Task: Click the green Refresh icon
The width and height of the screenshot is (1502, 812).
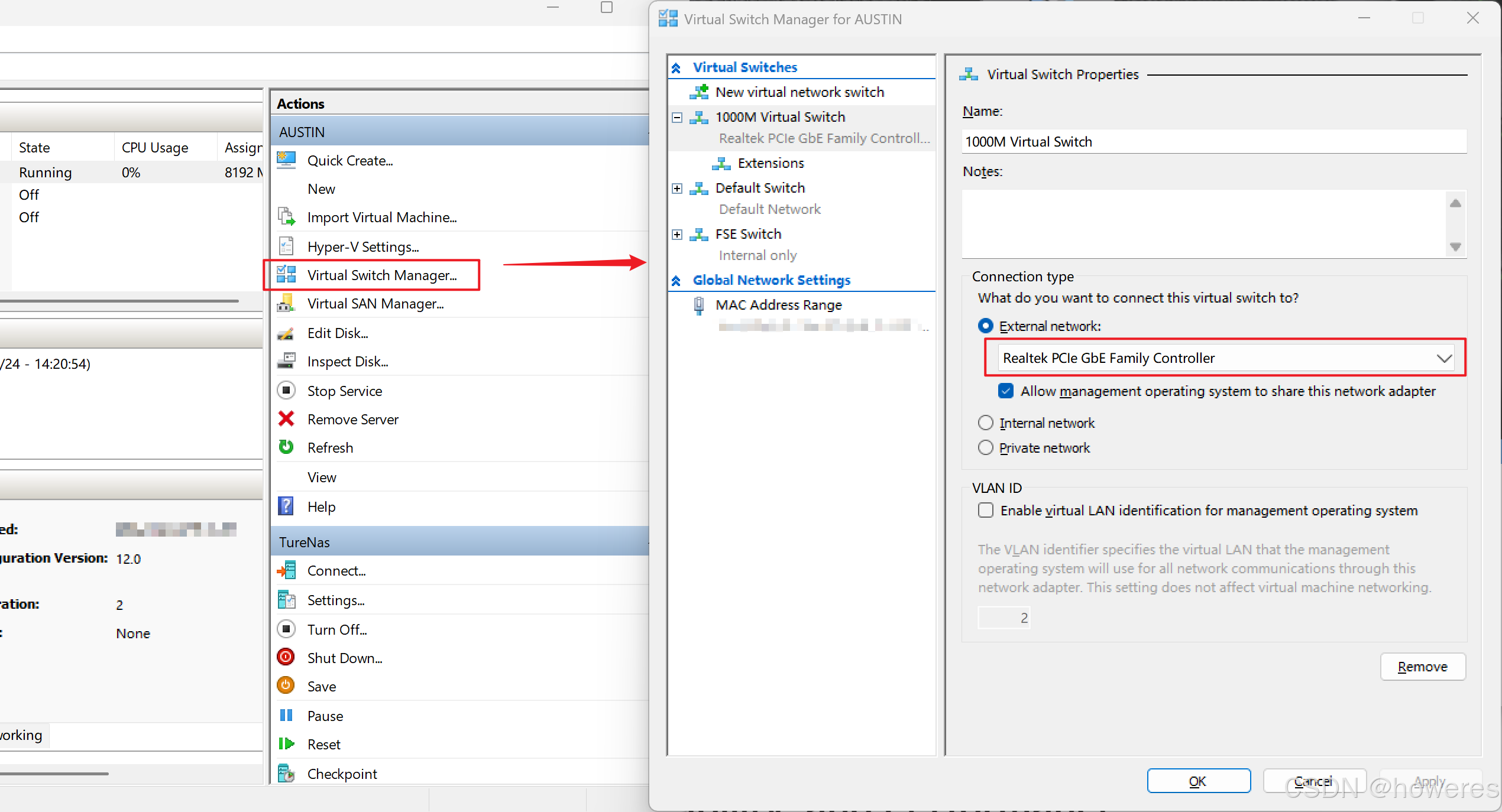Action: click(x=286, y=447)
